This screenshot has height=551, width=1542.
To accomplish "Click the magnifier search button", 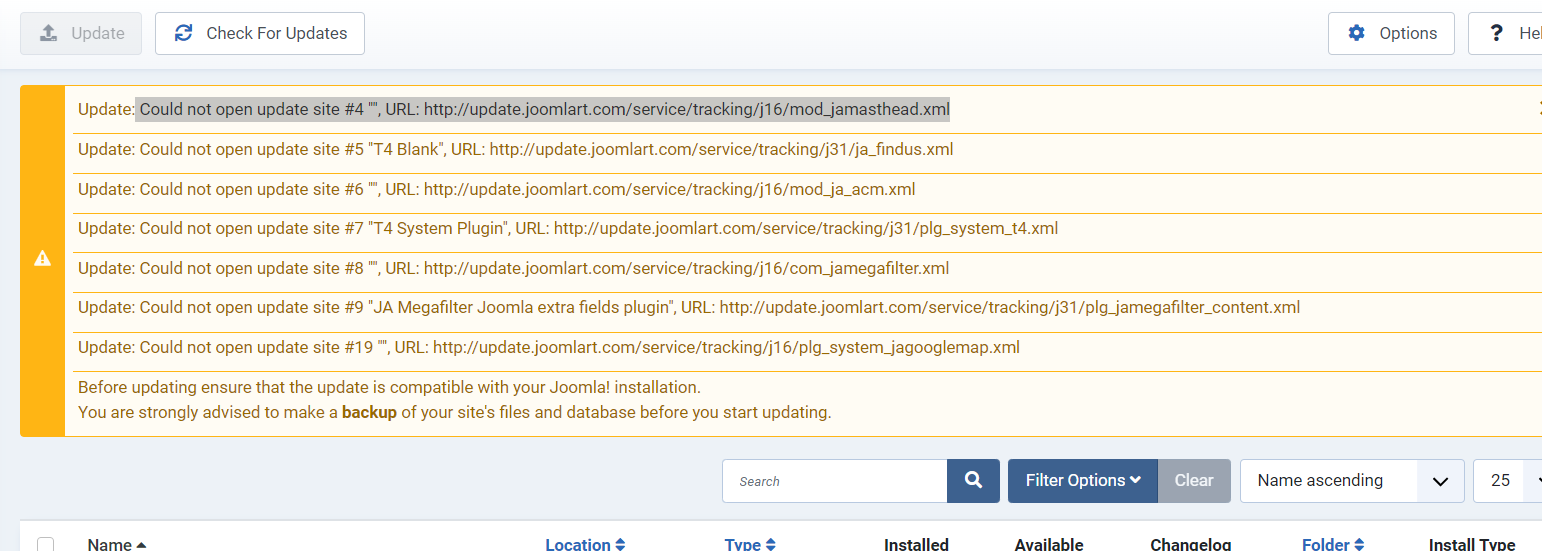I will click(973, 481).
